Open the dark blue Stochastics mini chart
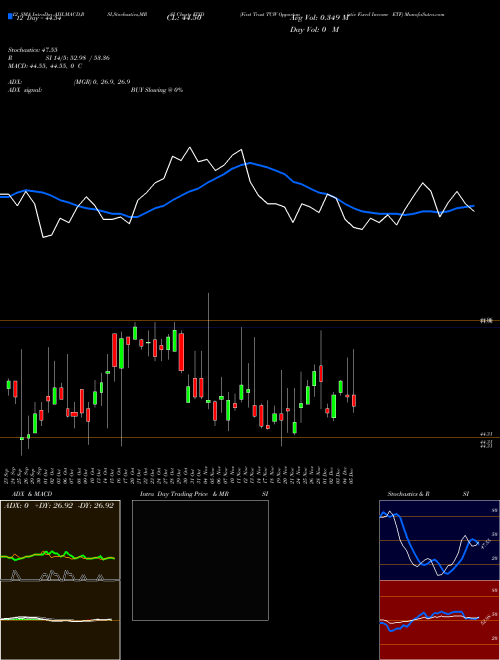Screen dimensions: 500x660 [439, 540]
